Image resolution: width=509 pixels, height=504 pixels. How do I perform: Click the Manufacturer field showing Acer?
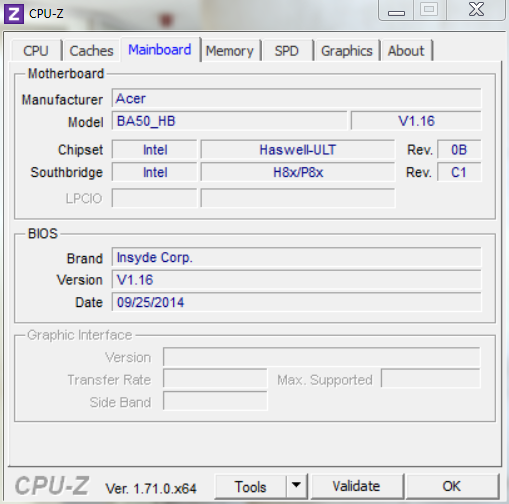(296, 98)
